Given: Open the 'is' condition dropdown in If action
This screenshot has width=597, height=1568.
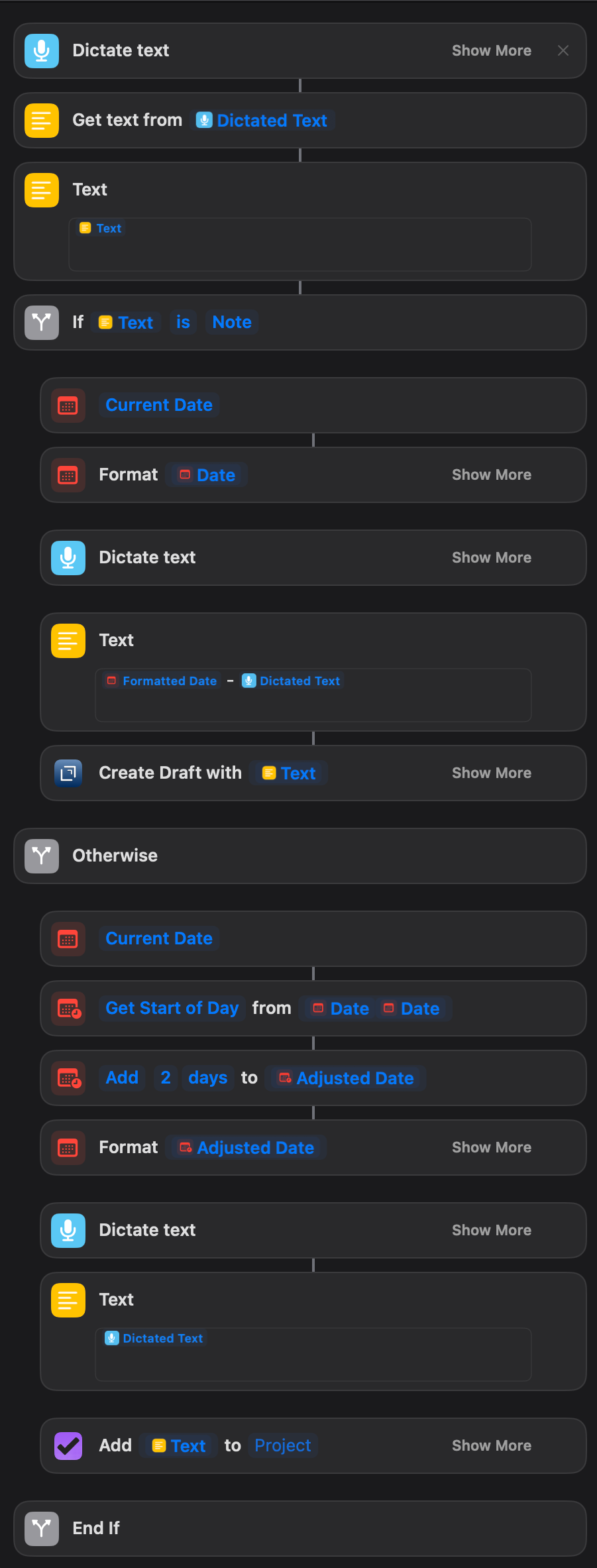Looking at the screenshot, I should (183, 323).
